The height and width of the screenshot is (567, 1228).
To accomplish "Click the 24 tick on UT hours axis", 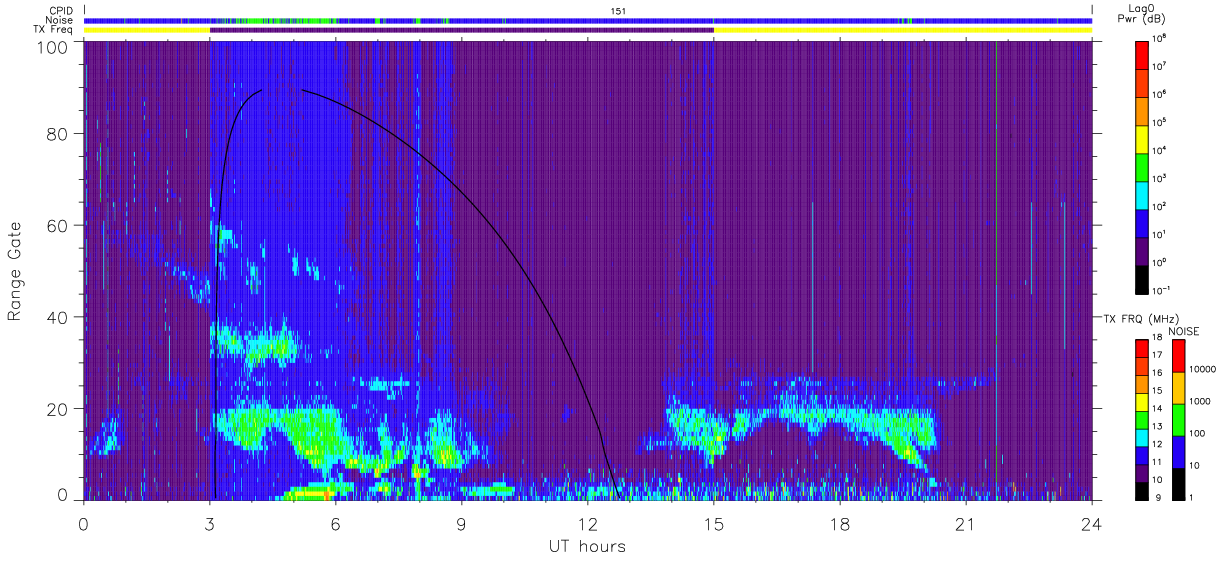I will click(1092, 525).
